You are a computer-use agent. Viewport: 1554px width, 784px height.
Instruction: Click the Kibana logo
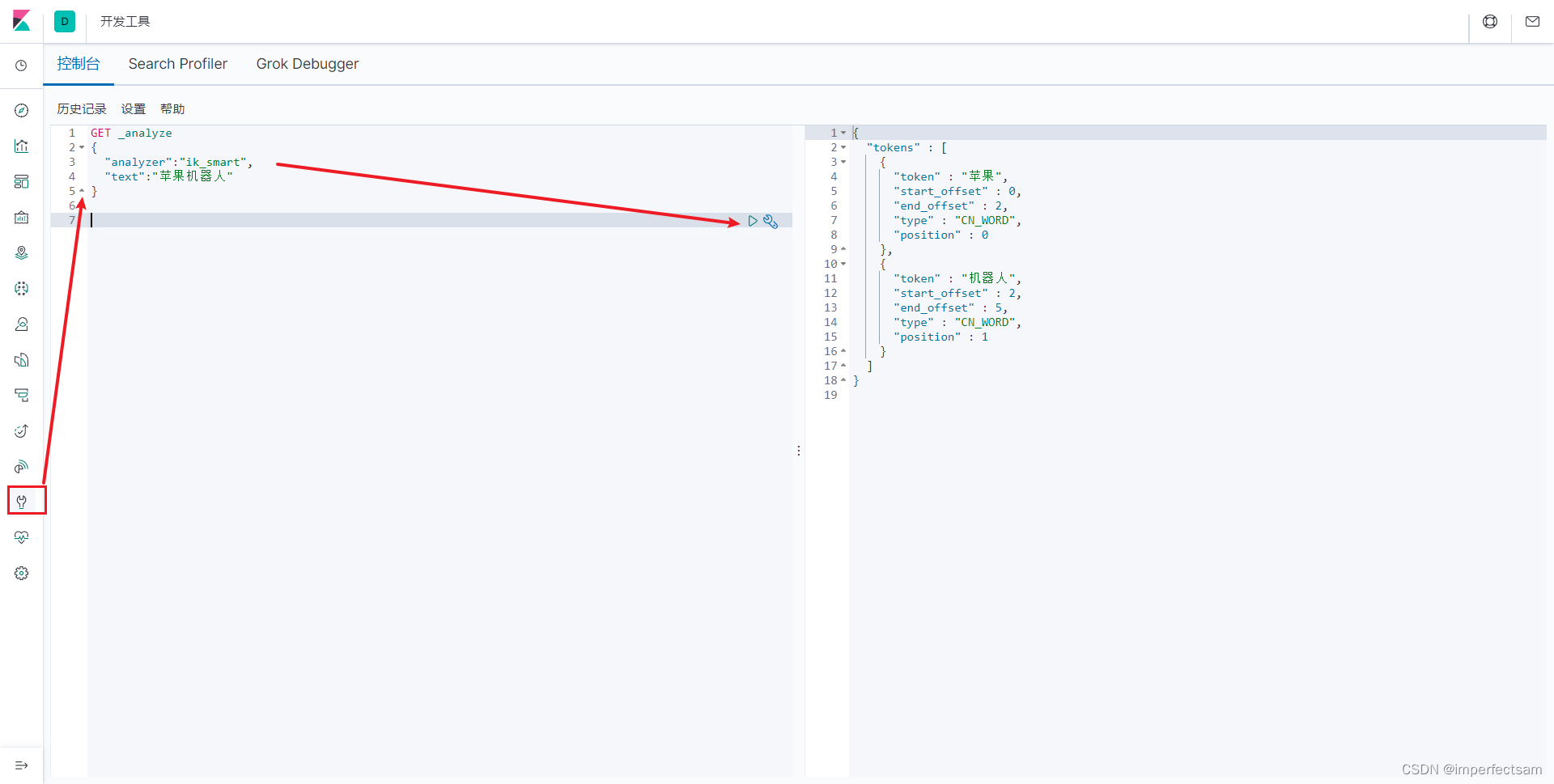(22, 21)
